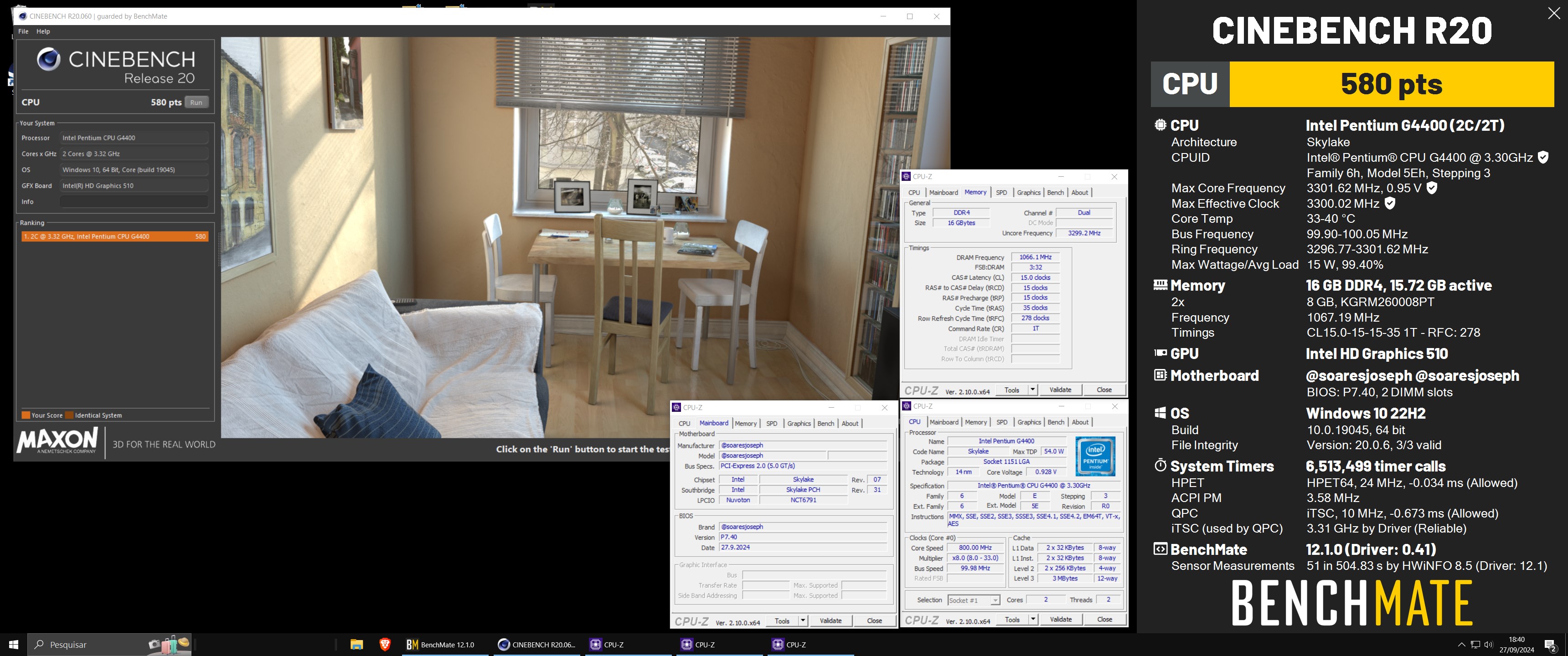Expand Tools dropdown arrow in Memory CPU-Z window
This screenshot has height=656, width=1568.
coord(1033,389)
